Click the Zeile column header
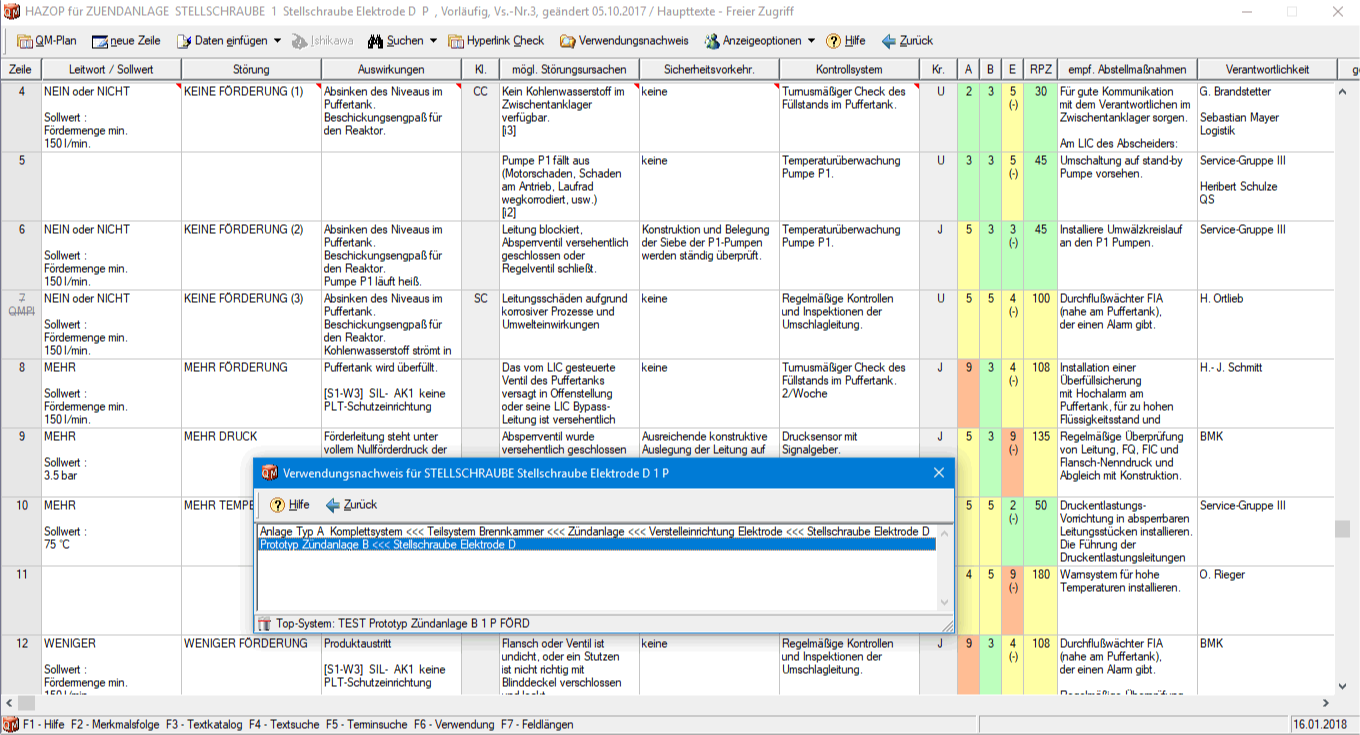1360x735 pixels. (x=20, y=70)
